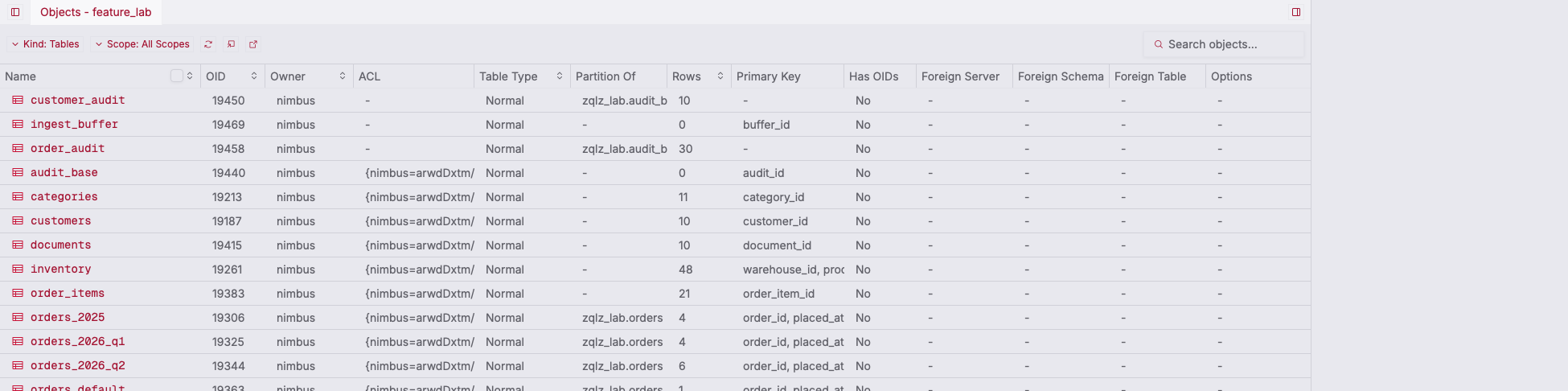The height and width of the screenshot is (391, 1568).
Task: Click the table icon for ingest_buffer
Action: (x=18, y=125)
